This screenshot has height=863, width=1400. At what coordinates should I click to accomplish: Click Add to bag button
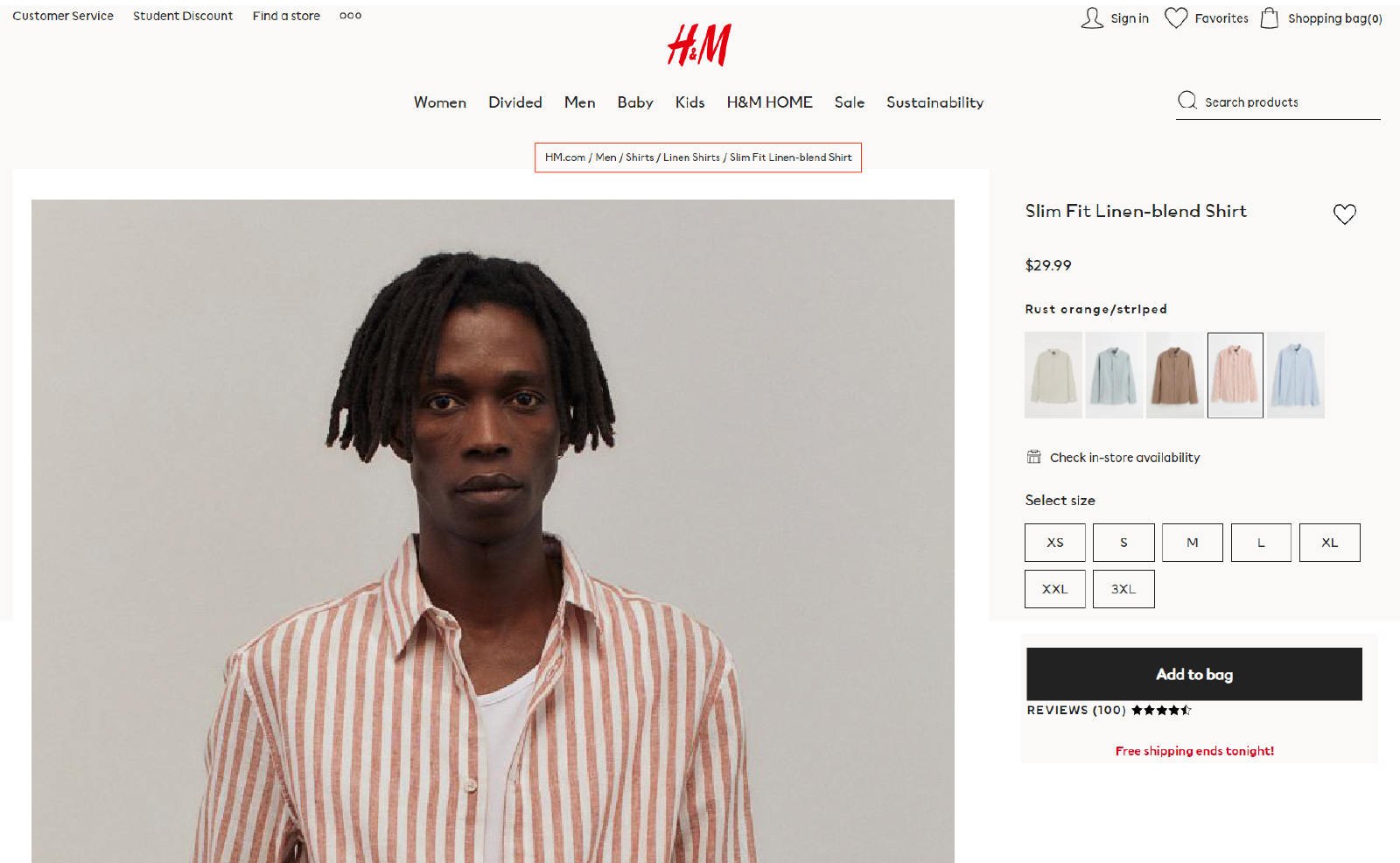click(x=1194, y=674)
